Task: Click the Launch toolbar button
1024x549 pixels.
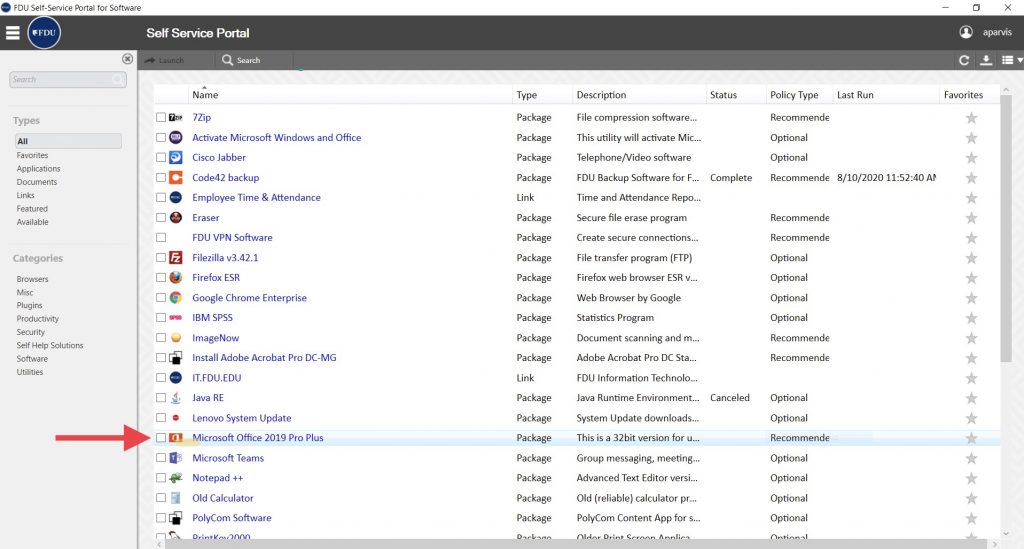Action: click(165, 60)
